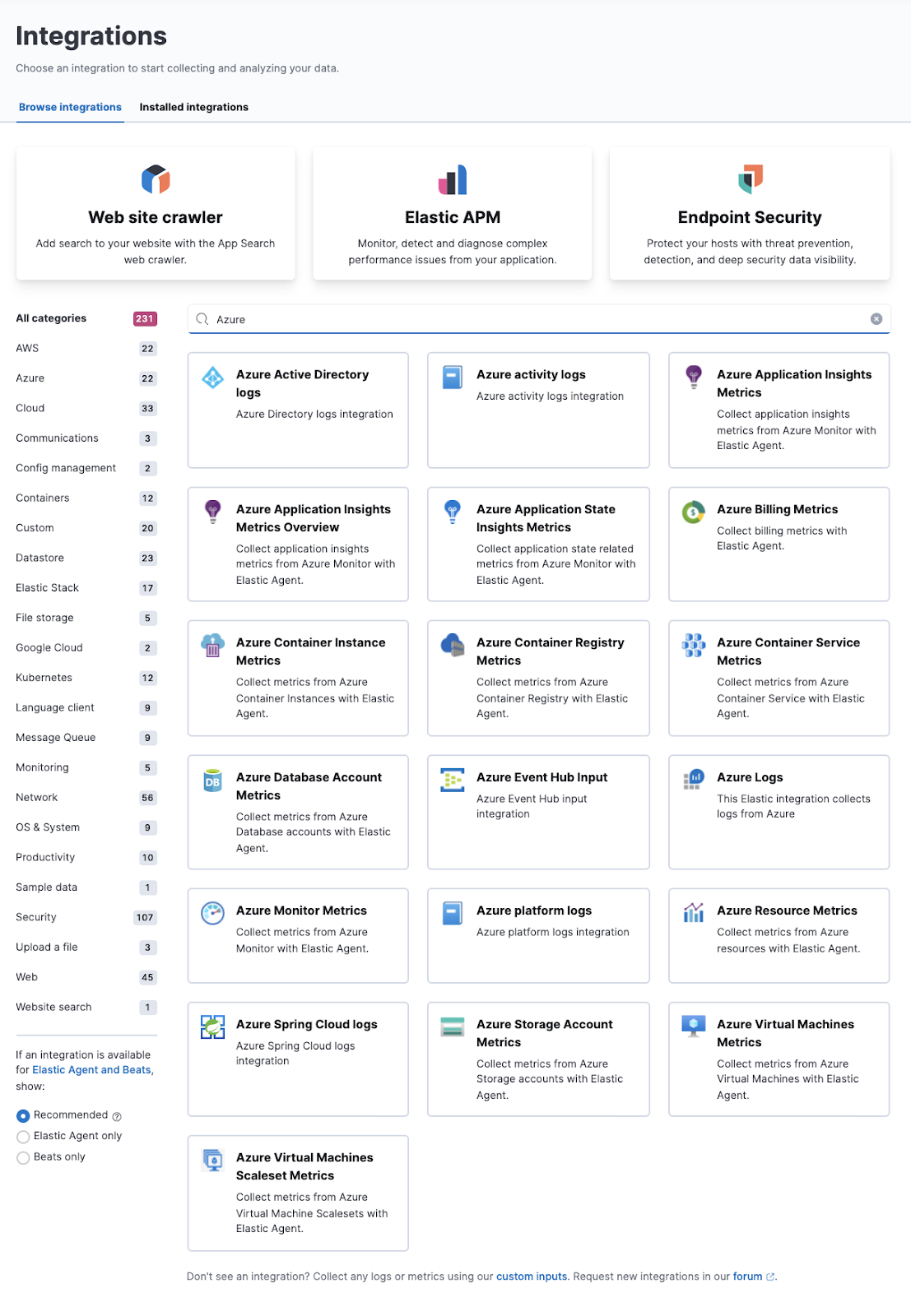
Task: Filter by All categories
Action: (86, 318)
